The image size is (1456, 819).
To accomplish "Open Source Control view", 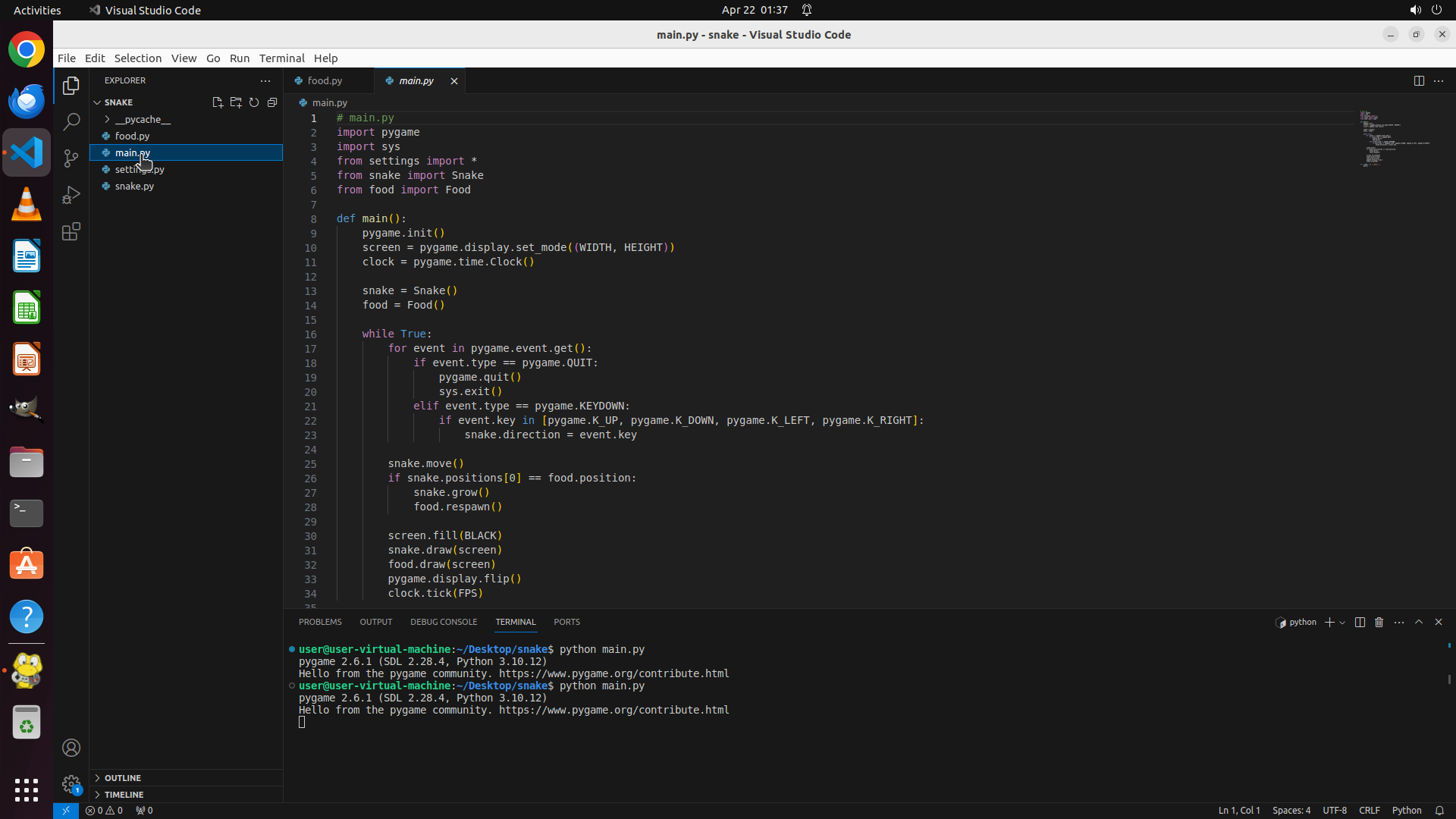I will 71,158.
